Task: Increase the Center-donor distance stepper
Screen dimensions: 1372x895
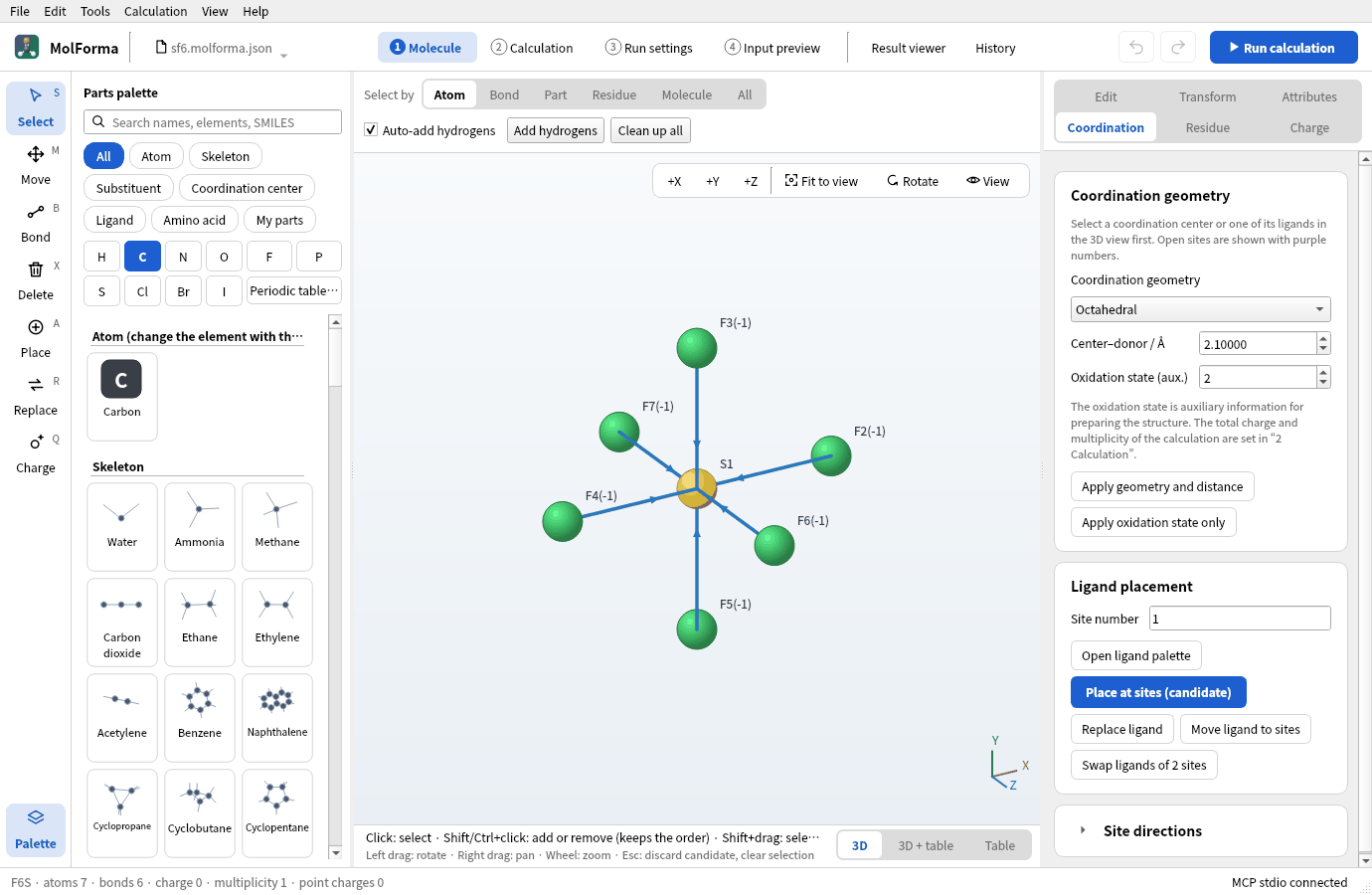Action: 1323,338
